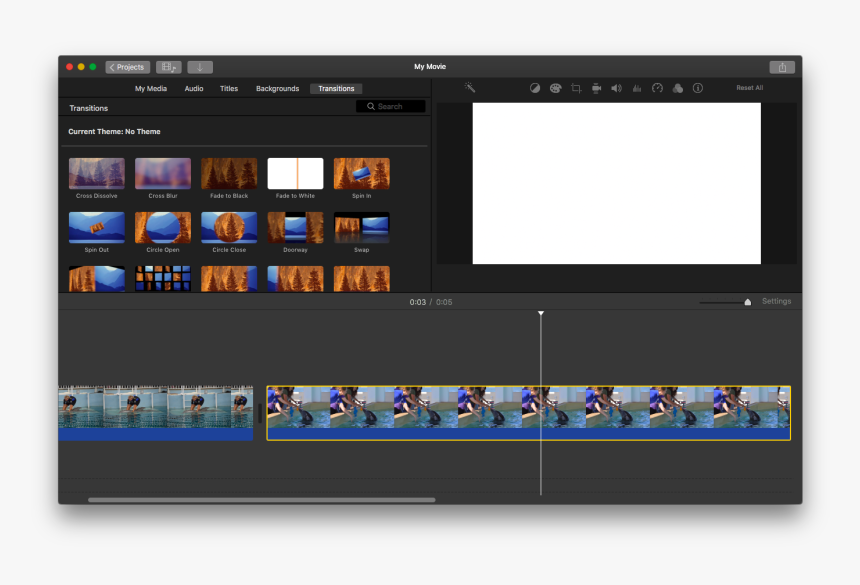Select the Spin In transition
The width and height of the screenshot is (860, 585).
361,173
